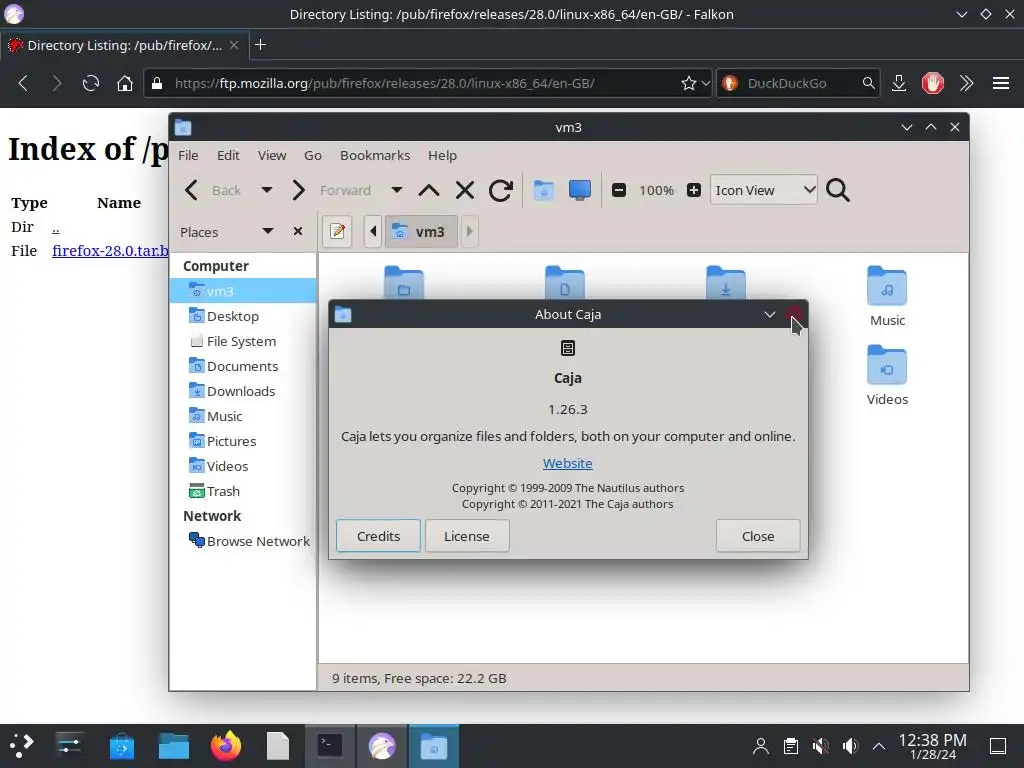The image size is (1024, 768).
Task: Open the Website link in About Caja
Action: click(568, 463)
